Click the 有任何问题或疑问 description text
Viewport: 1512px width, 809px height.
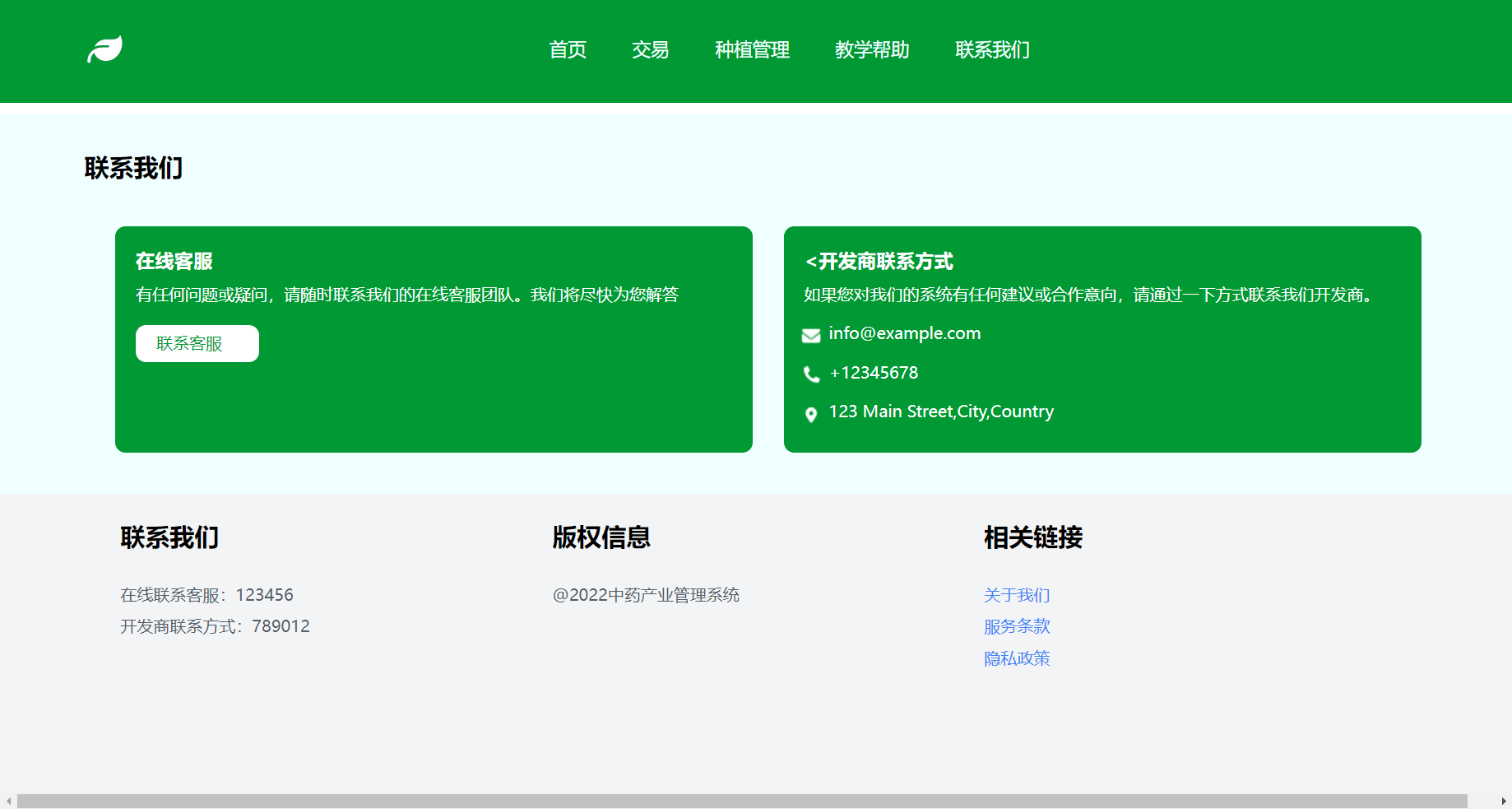tap(407, 295)
